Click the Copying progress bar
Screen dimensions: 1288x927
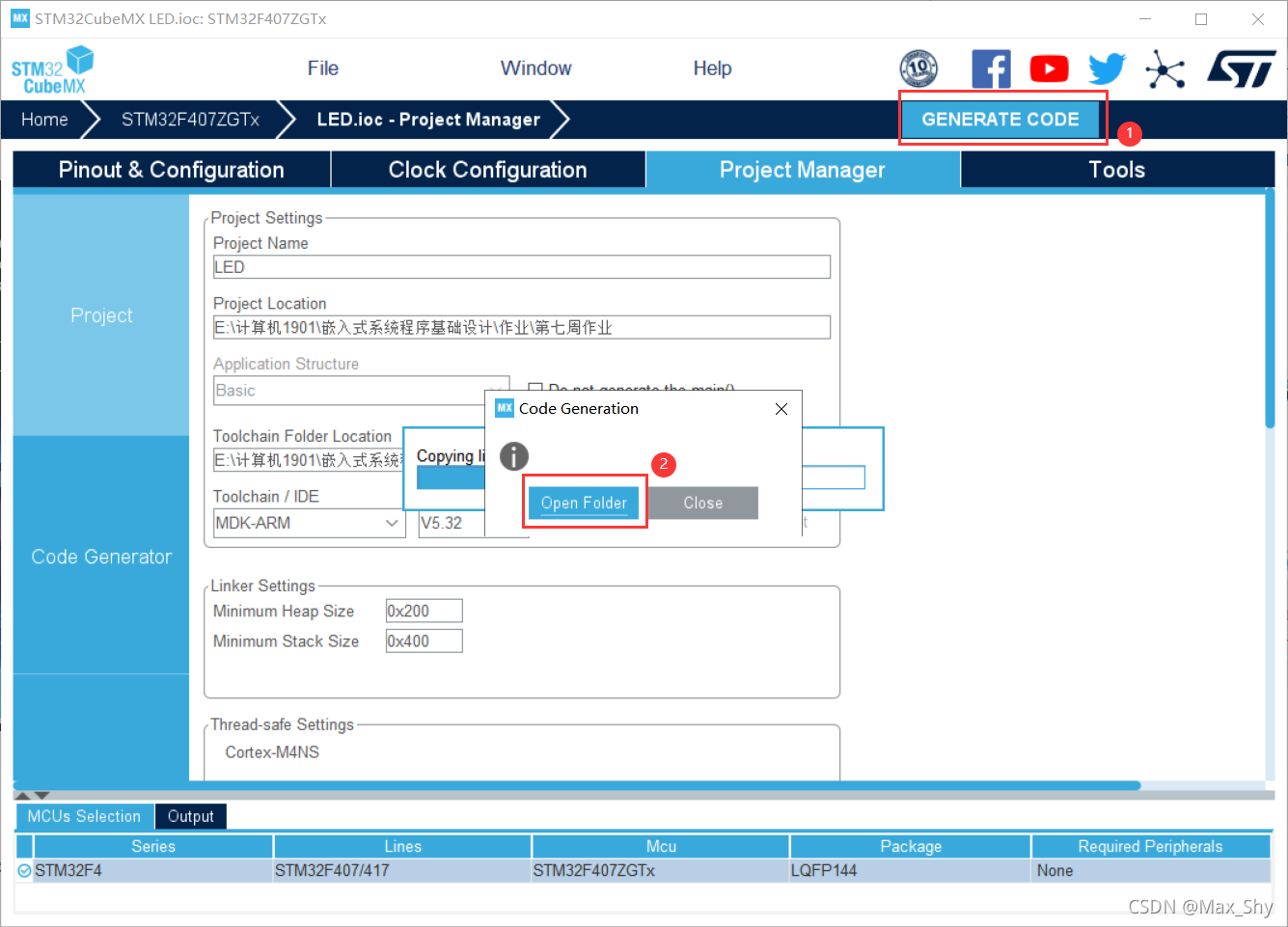coord(450,477)
